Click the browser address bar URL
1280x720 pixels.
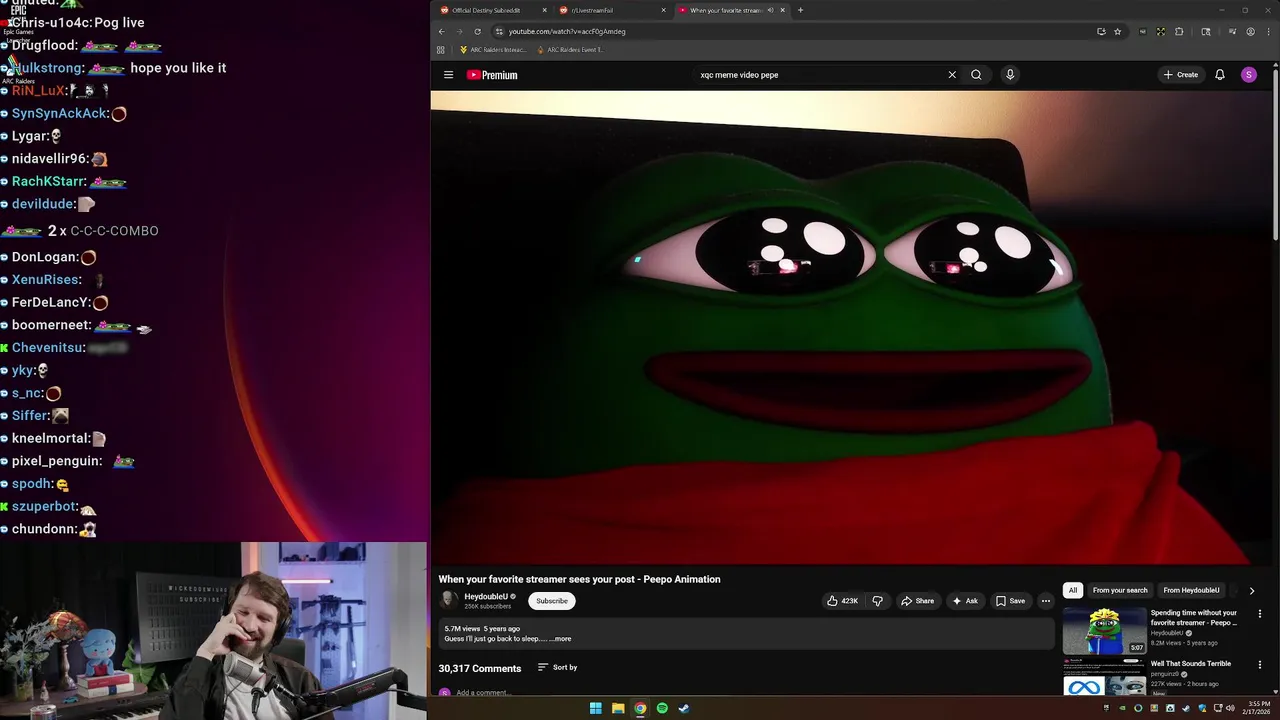[x=567, y=31]
